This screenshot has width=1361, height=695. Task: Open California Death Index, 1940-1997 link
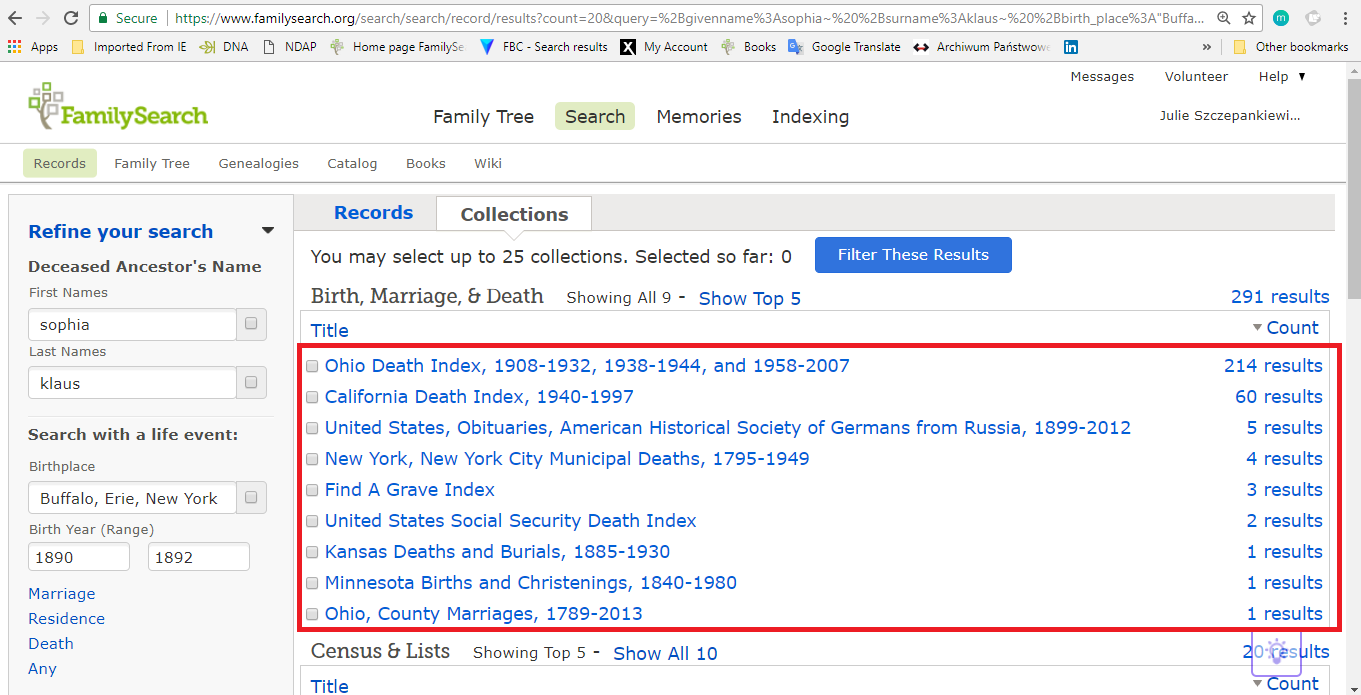(x=479, y=397)
